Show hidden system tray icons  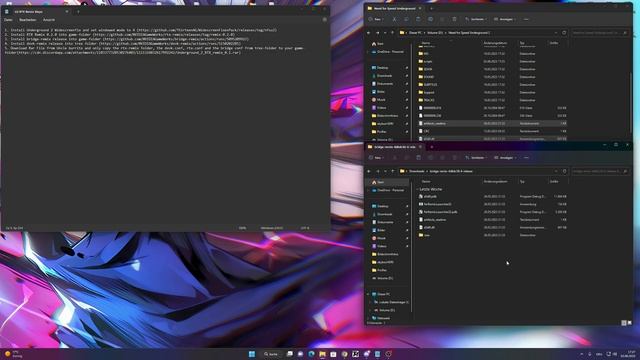(x=581, y=354)
